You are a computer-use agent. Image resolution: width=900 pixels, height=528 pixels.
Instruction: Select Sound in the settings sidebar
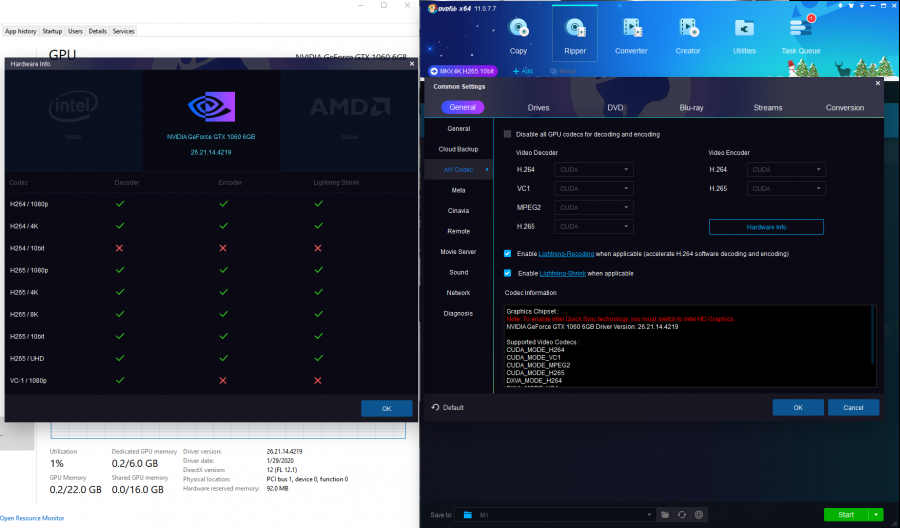(459, 272)
